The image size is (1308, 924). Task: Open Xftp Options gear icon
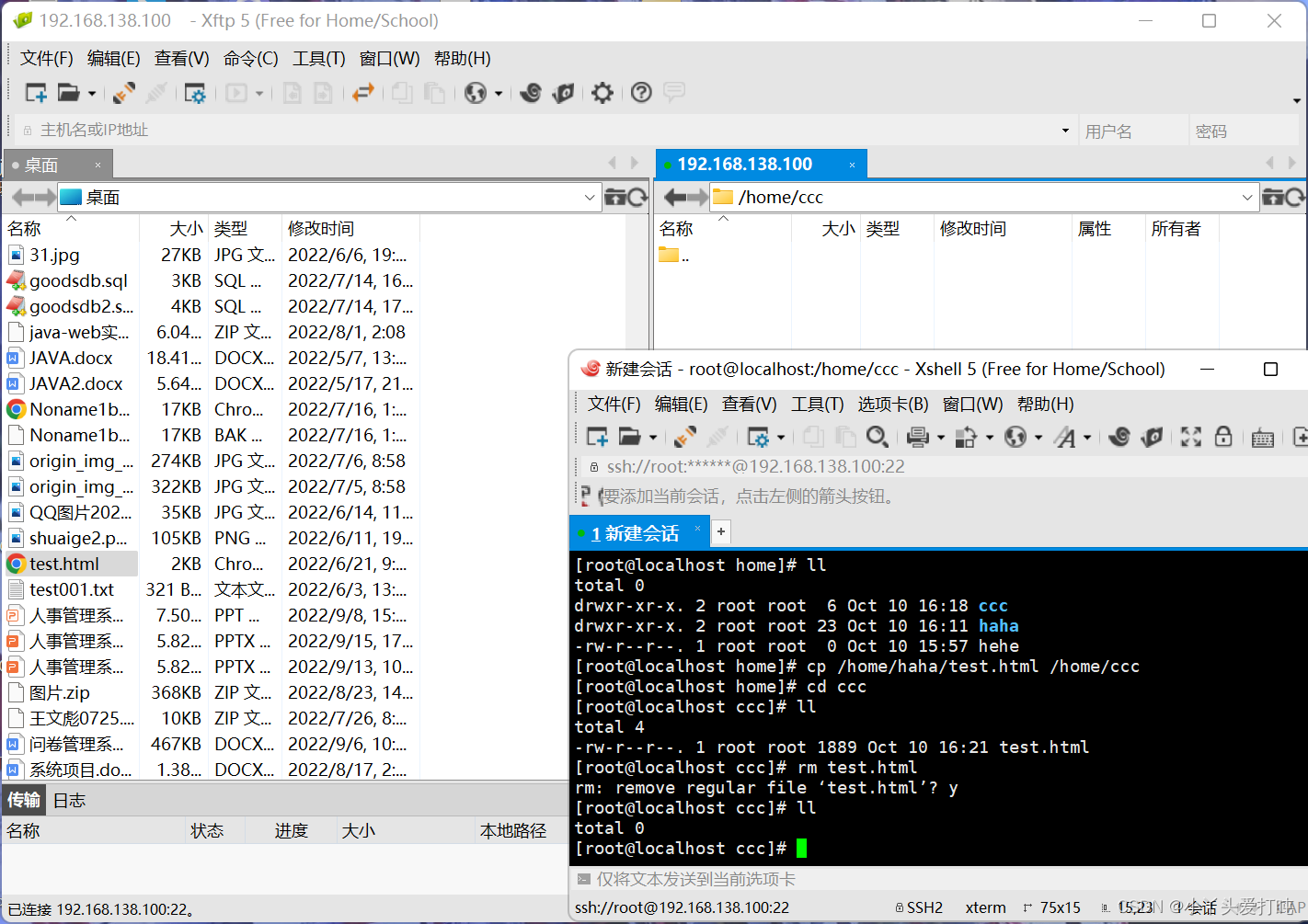point(602,92)
